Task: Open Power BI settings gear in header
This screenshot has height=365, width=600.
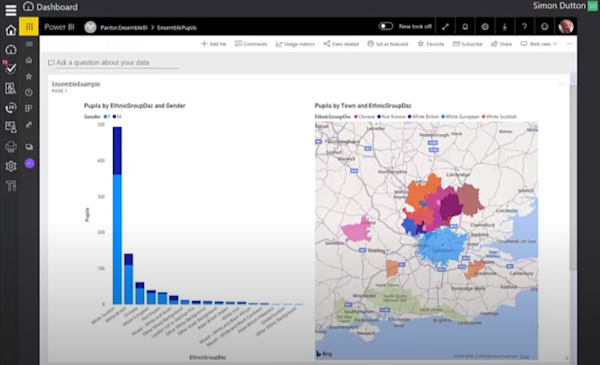Action: 485,27
